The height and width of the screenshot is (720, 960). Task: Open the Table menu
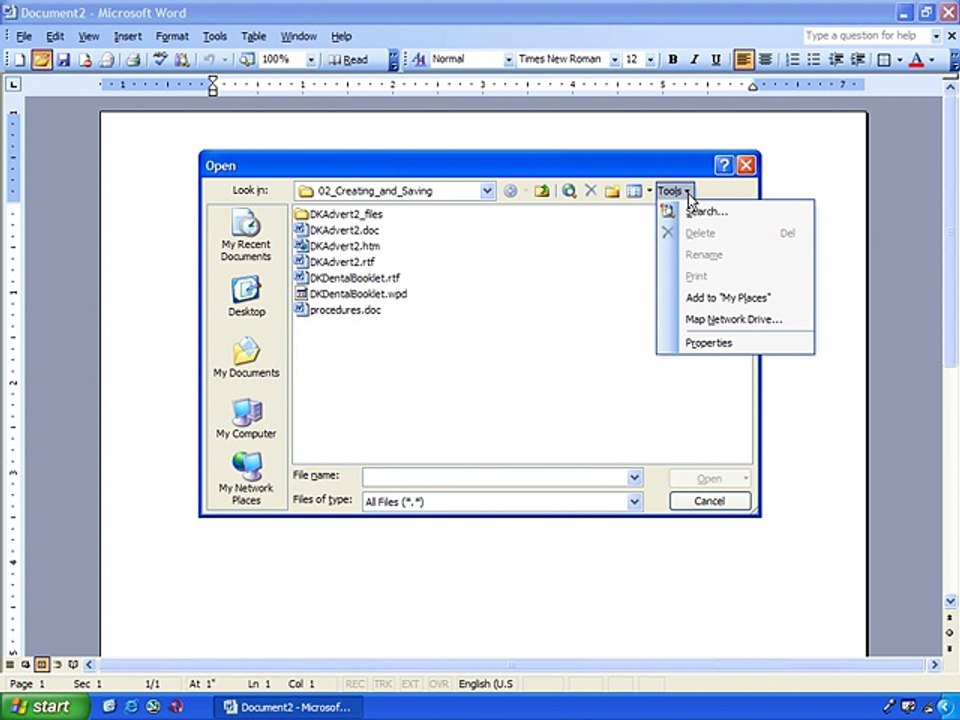coord(253,37)
